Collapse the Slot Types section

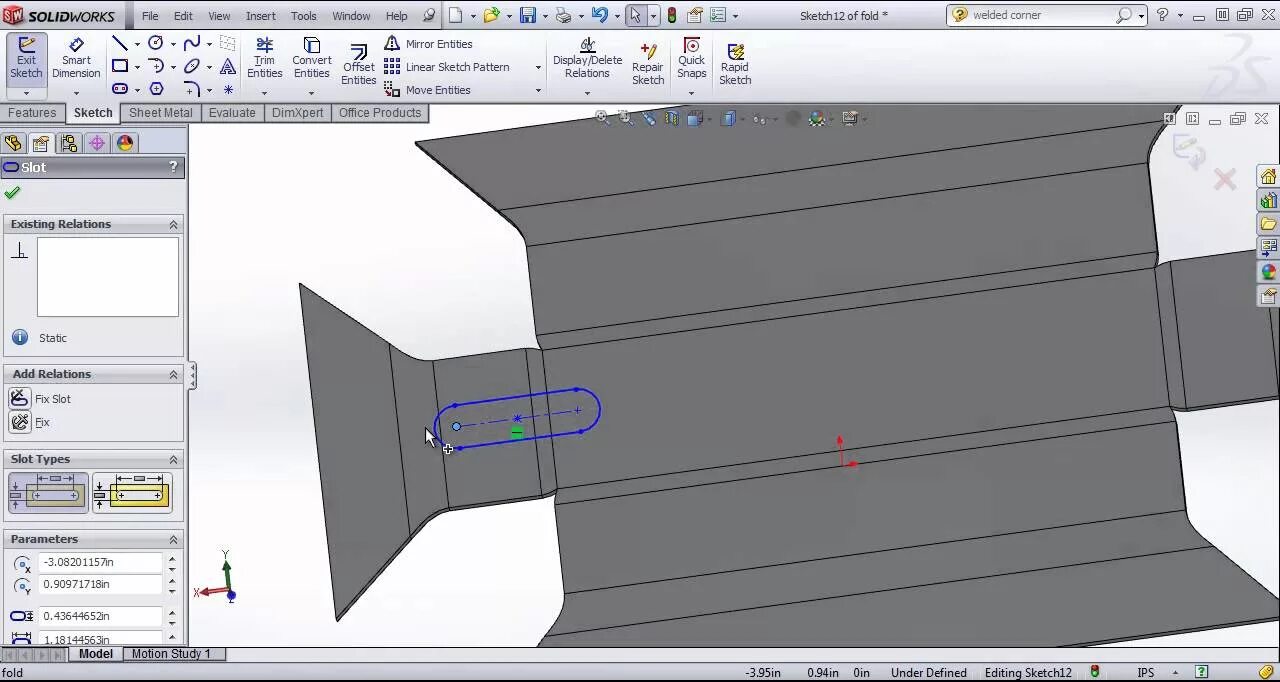tap(173, 459)
